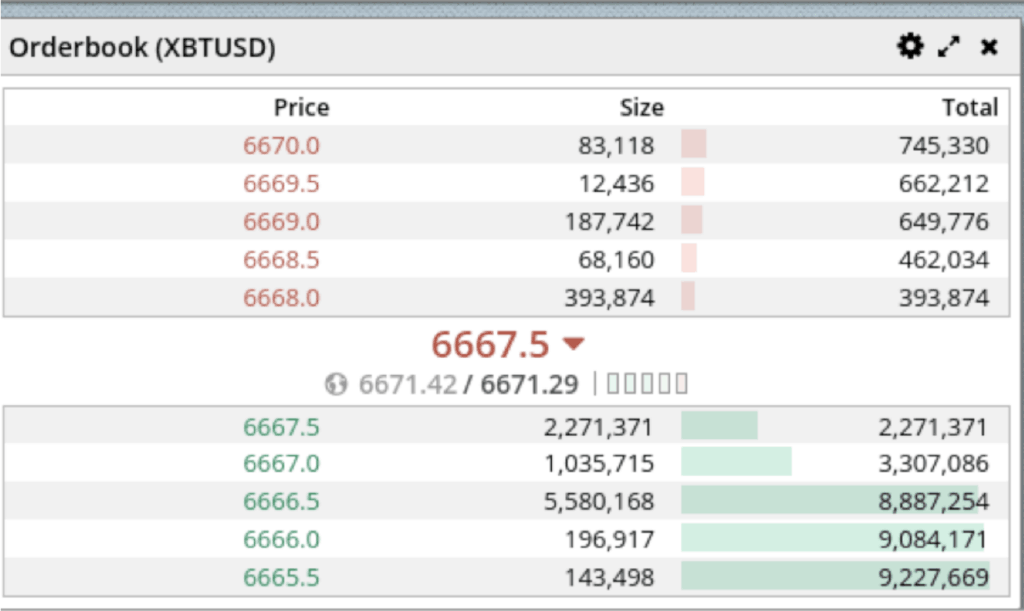Click the green depth bar for 6667.0

pyautogui.click(x=736, y=462)
